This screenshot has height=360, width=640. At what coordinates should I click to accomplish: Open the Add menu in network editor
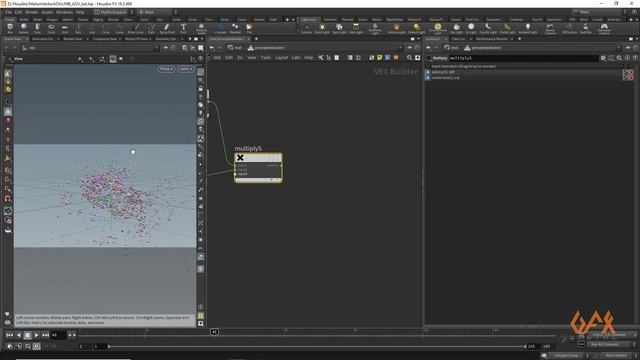click(x=217, y=58)
